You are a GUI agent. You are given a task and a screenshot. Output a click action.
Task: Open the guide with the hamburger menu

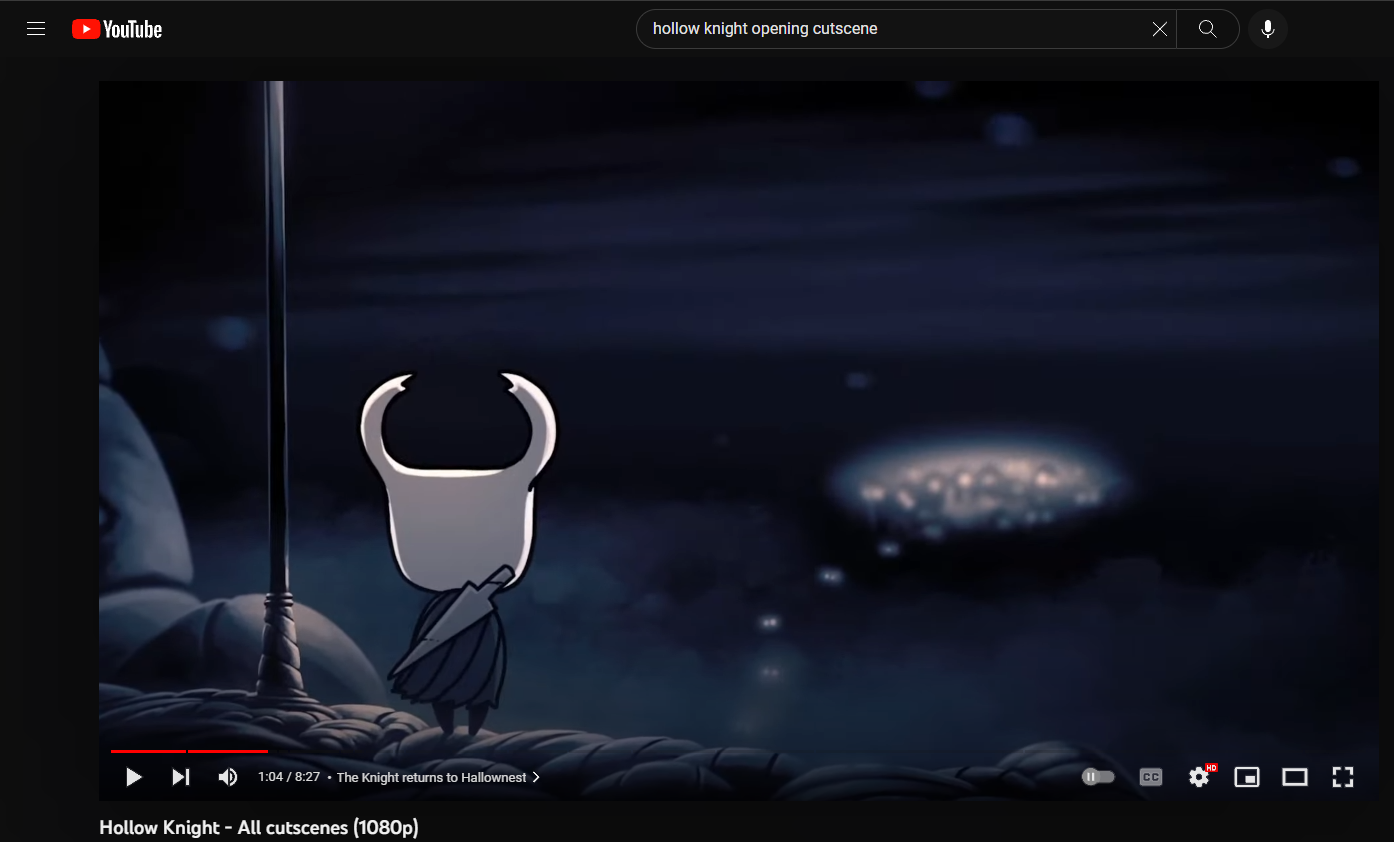[35, 28]
